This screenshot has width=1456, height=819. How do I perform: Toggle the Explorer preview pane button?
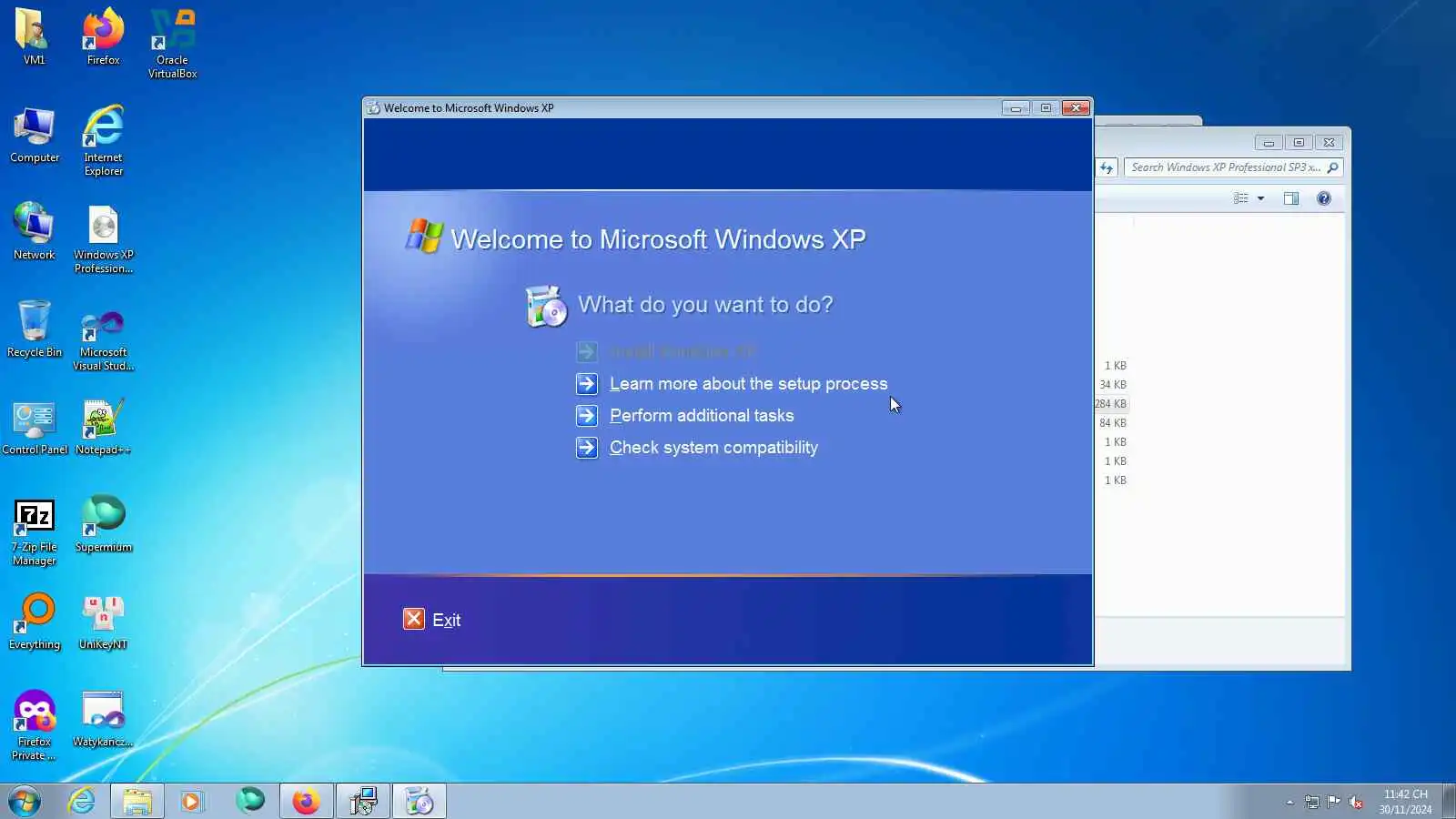1290,198
